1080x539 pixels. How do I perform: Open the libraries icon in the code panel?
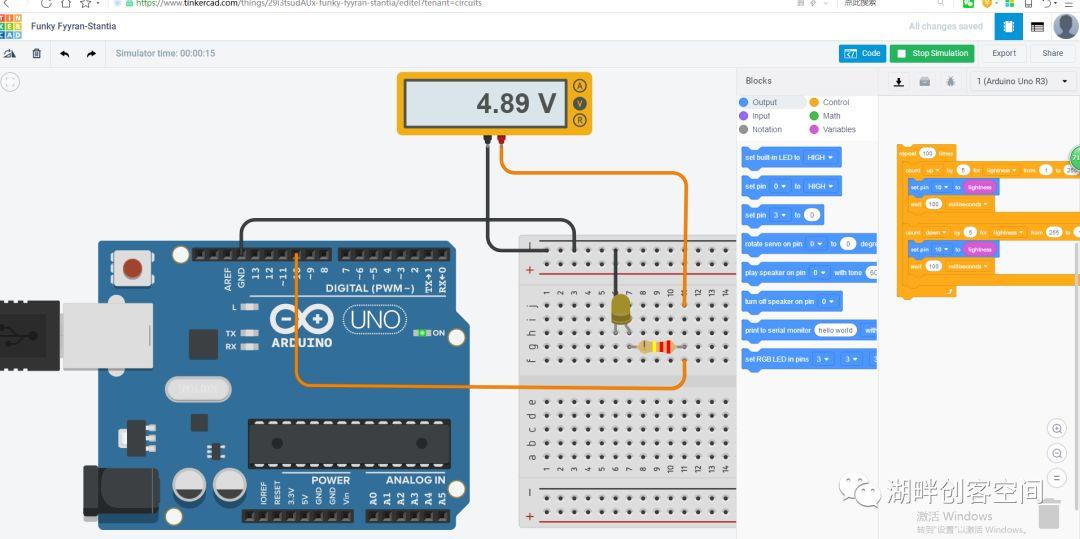924,81
